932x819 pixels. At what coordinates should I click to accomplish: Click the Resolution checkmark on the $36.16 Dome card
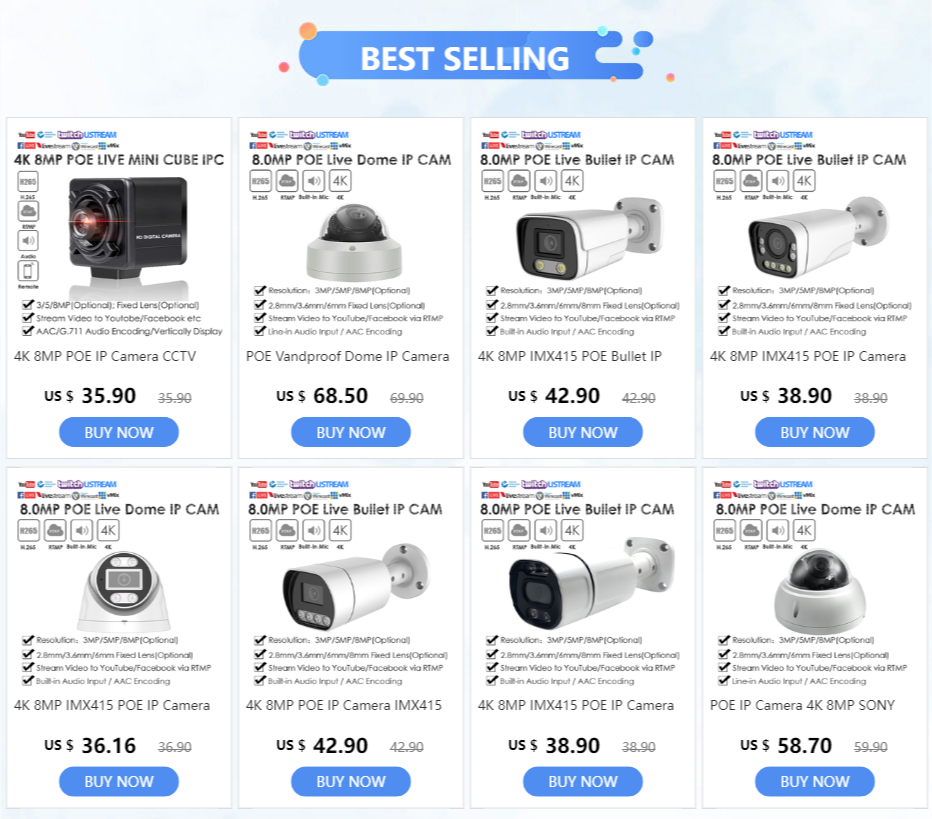(x=27, y=640)
